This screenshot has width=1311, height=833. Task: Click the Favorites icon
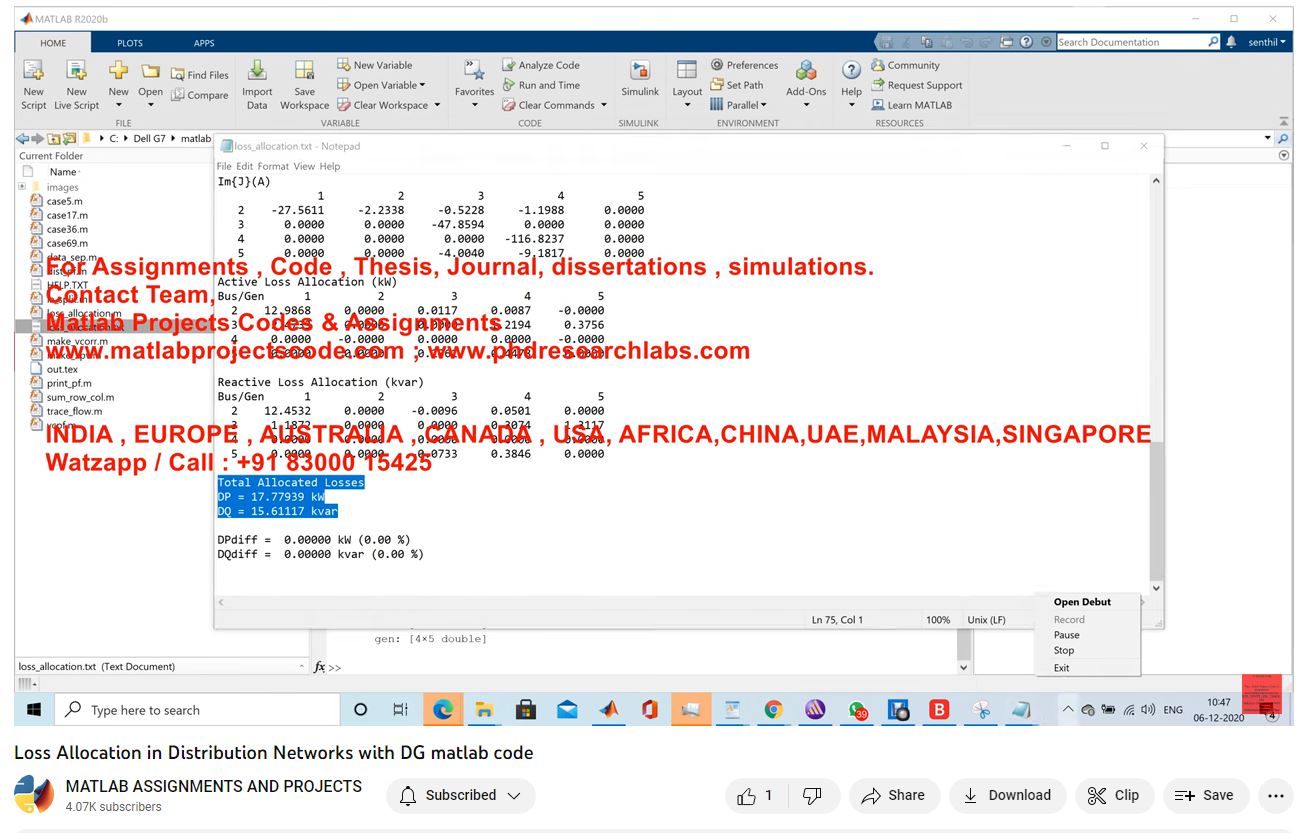[x=474, y=72]
